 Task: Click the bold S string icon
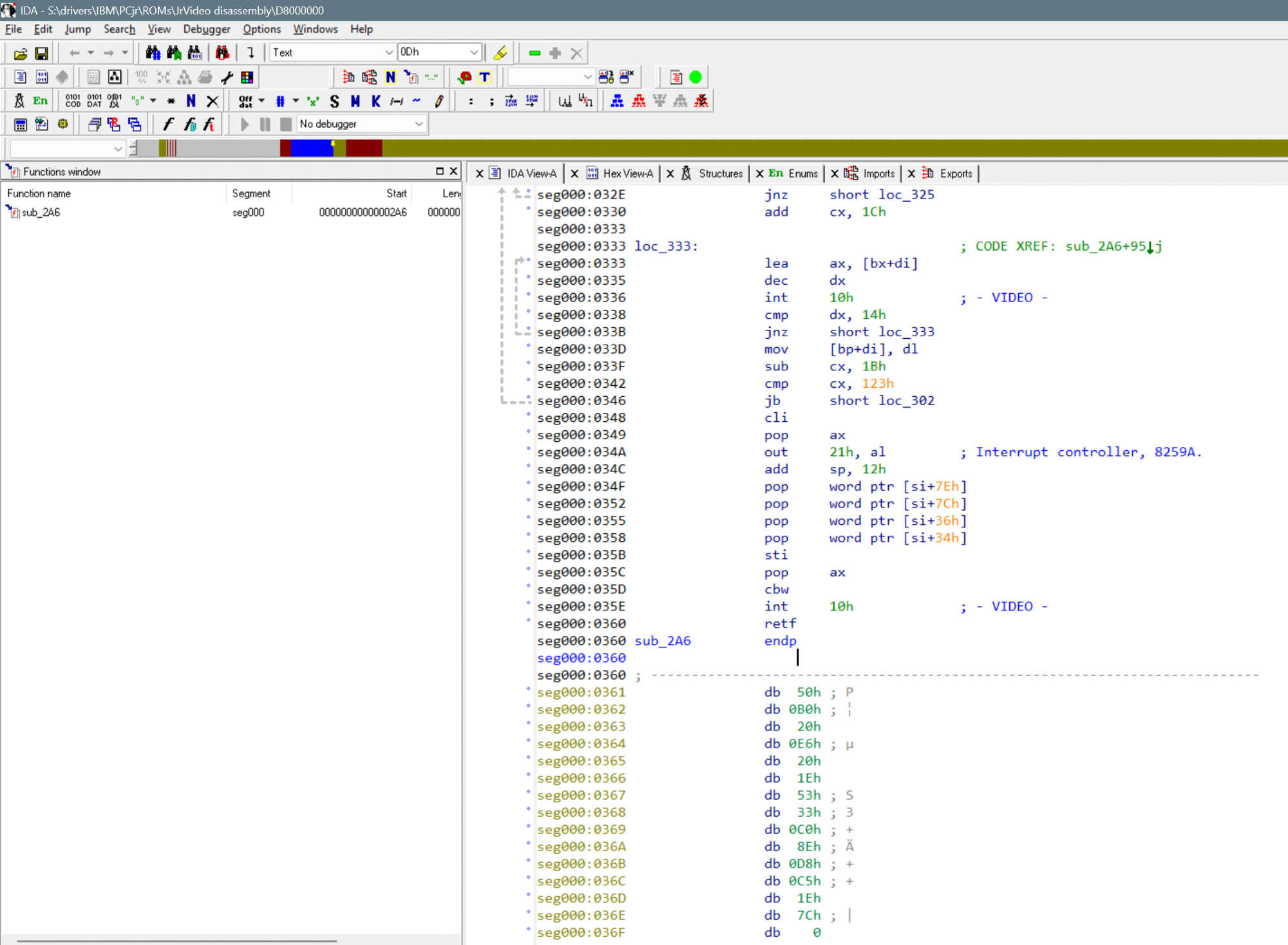point(334,101)
